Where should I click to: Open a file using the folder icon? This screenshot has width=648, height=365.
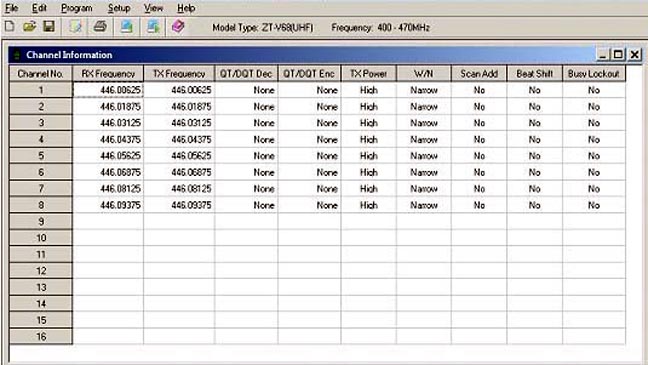29,27
